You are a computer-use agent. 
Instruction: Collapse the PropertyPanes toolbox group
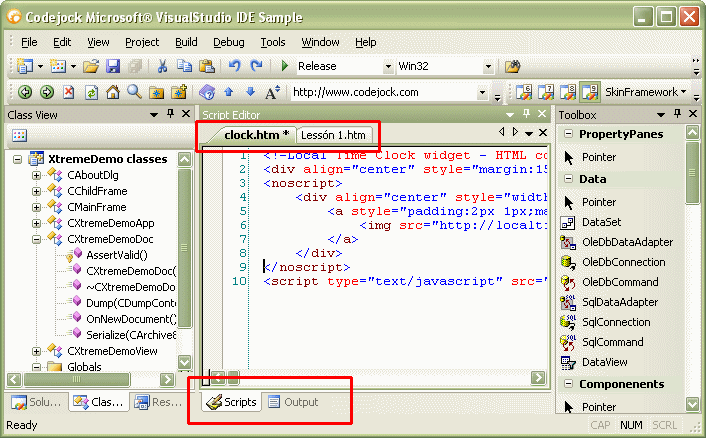point(568,134)
